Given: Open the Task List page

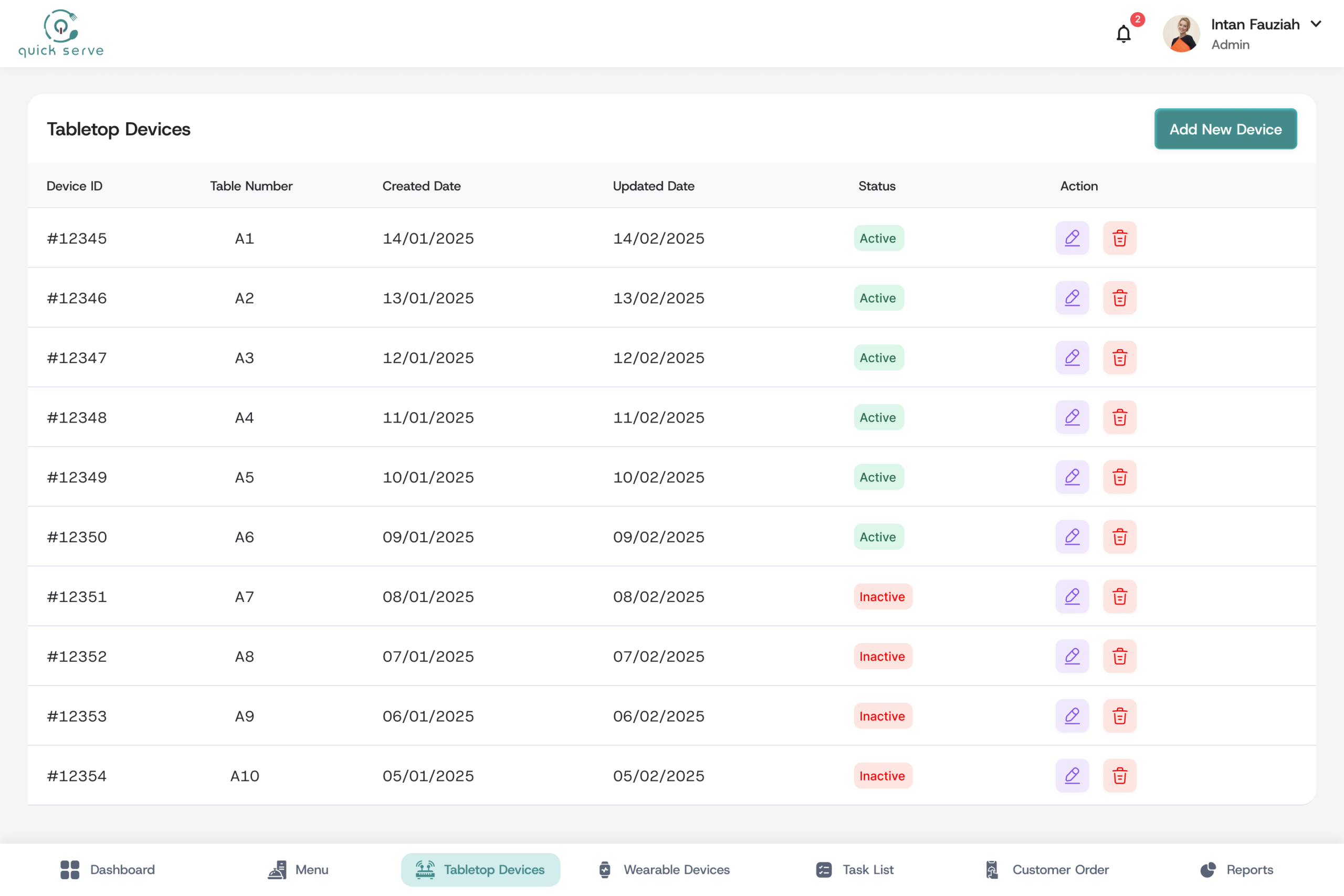Looking at the screenshot, I should pyautogui.click(x=855, y=869).
